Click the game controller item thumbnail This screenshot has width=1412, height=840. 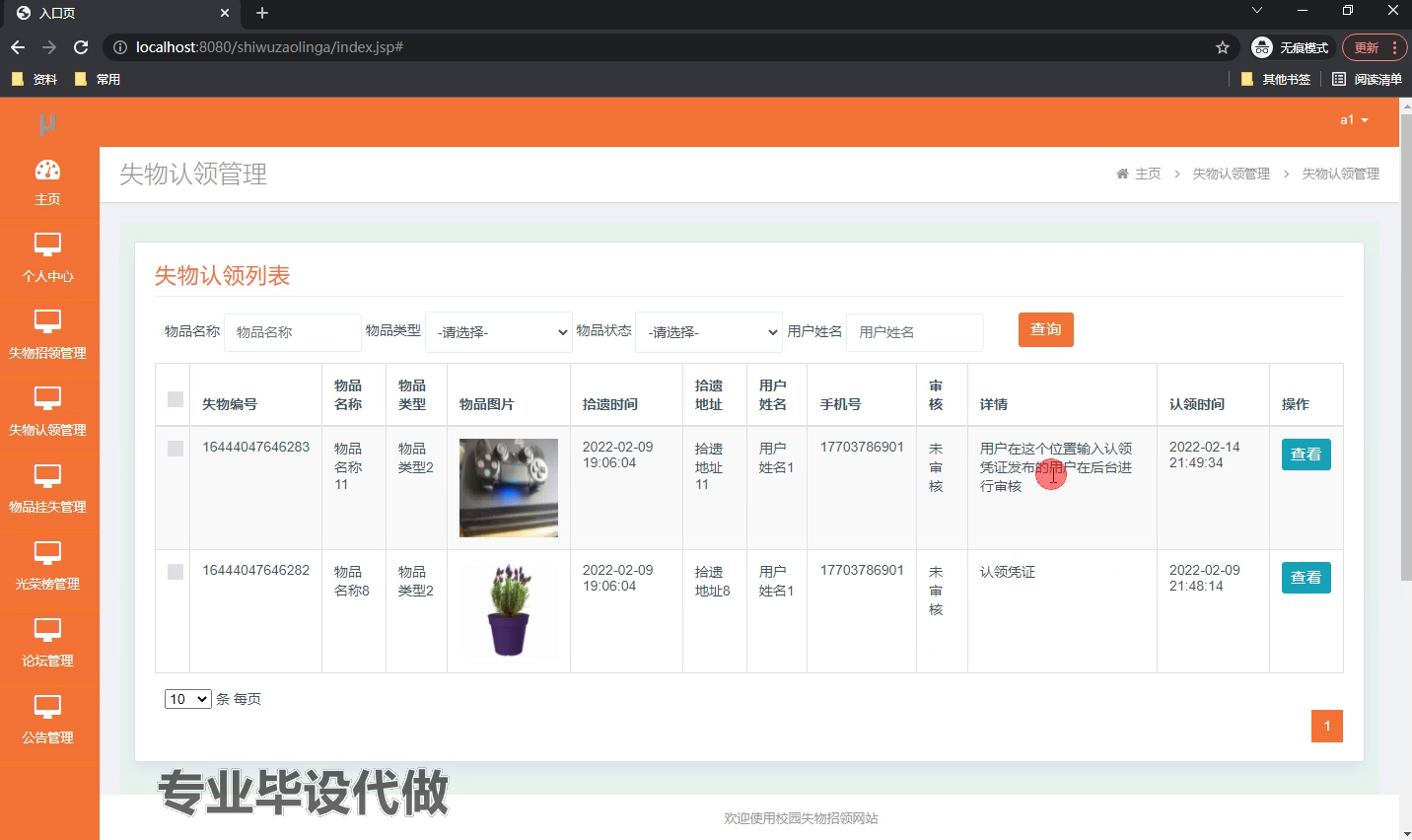click(509, 488)
